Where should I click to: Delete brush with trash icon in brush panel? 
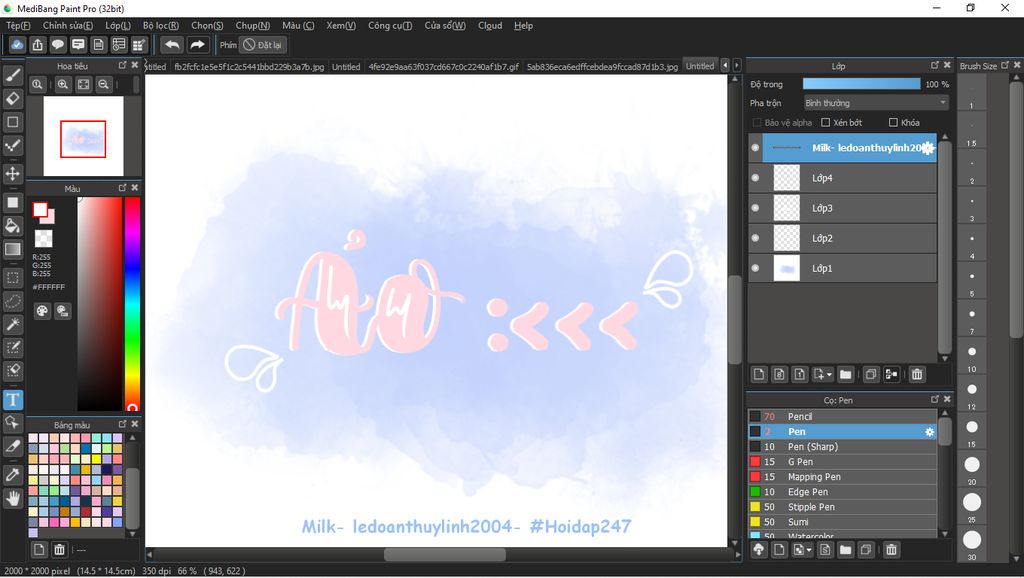pyautogui.click(x=891, y=550)
